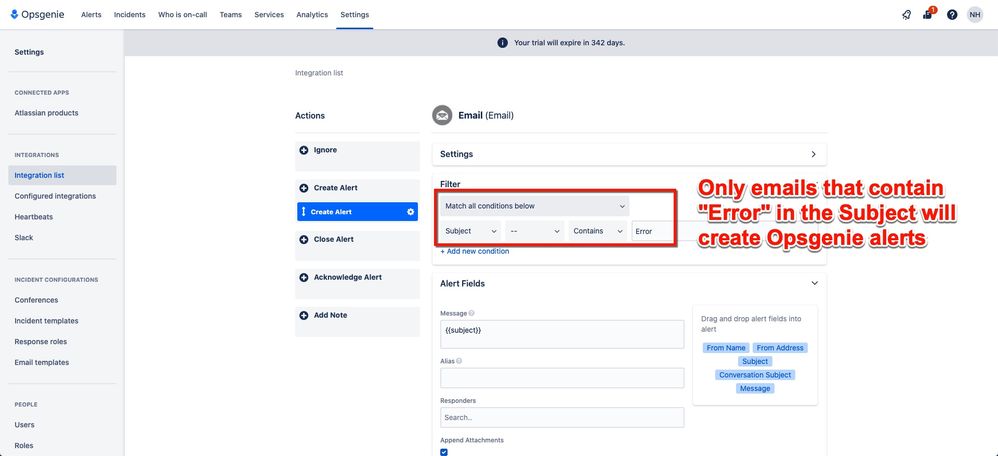Select Integration list in sidebar
Viewport: 998px width, 456px height.
click(62, 175)
